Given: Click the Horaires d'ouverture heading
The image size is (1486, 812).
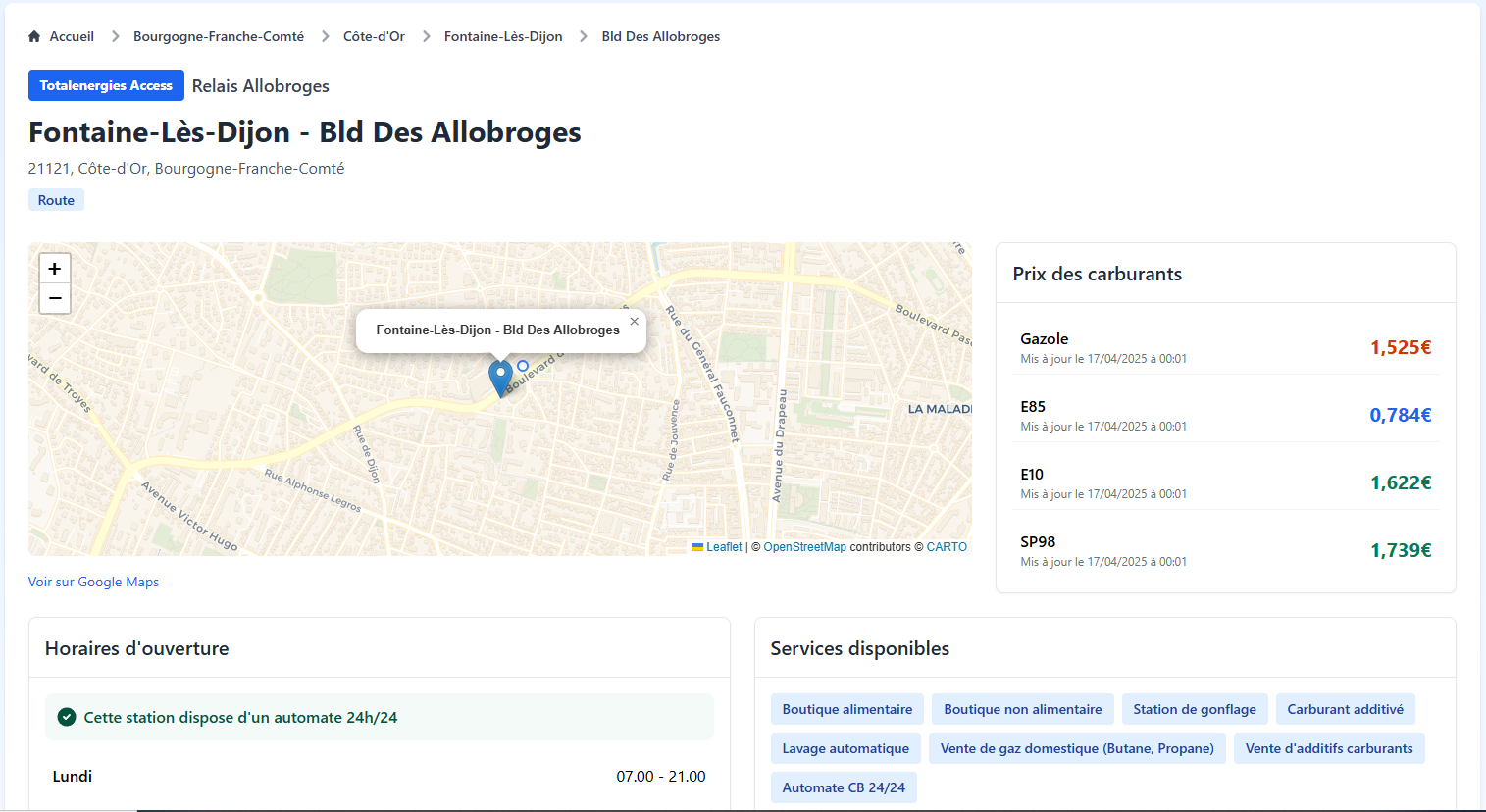Looking at the screenshot, I should pos(136,648).
